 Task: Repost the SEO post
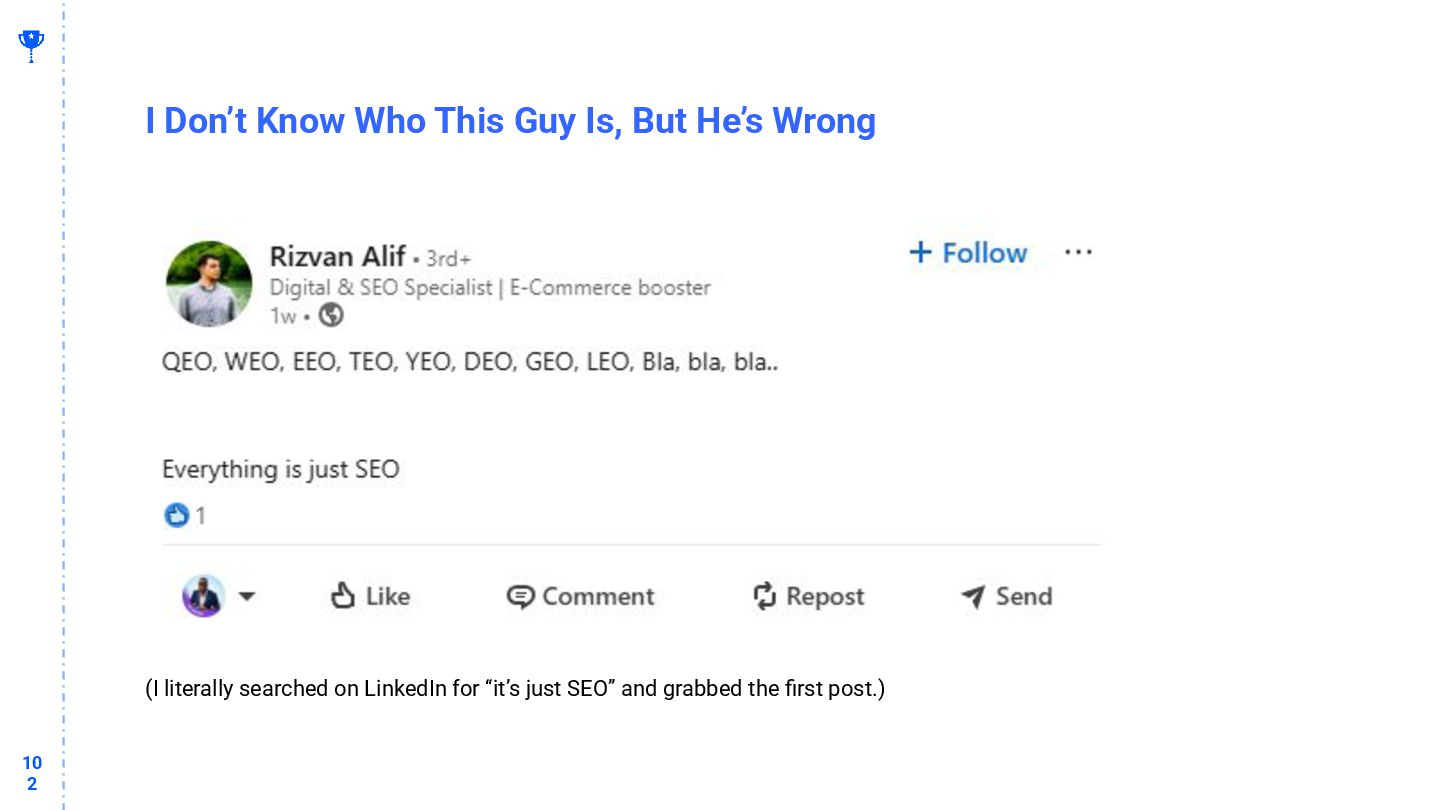(x=808, y=596)
